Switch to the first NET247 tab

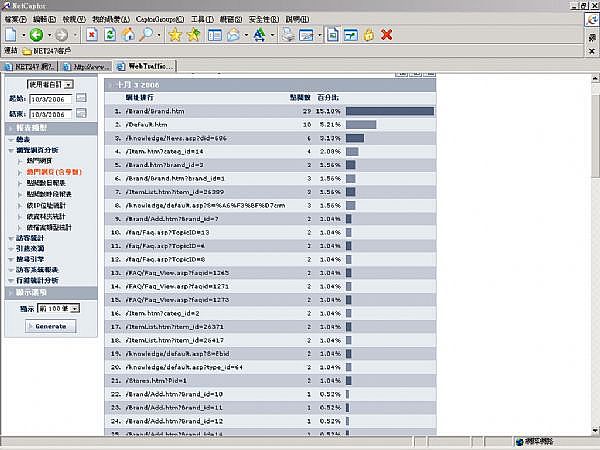point(29,67)
